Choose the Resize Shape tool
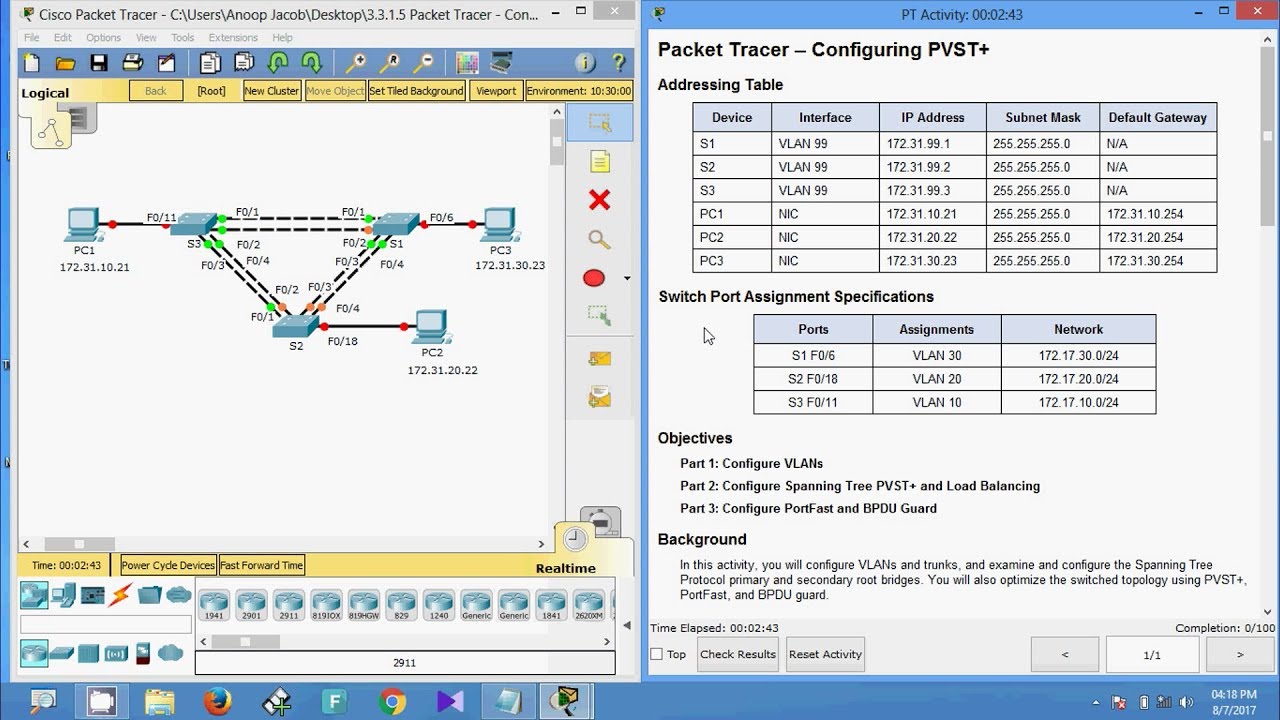1280x720 pixels. click(600, 316)
